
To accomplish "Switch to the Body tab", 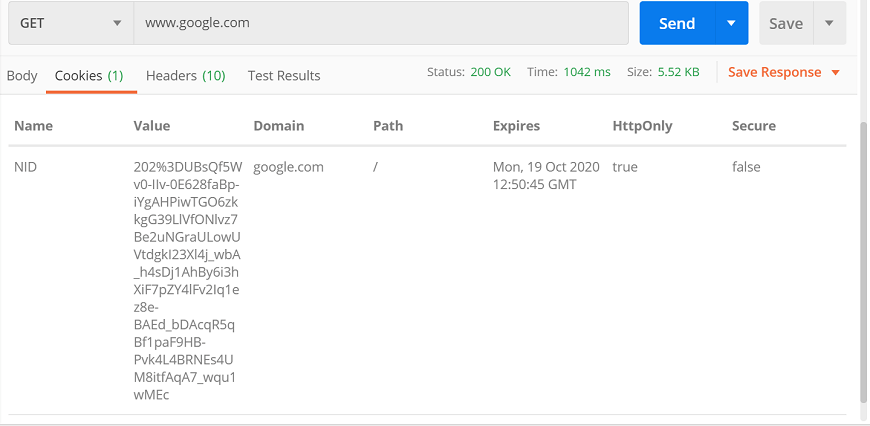I will [22, 76].
